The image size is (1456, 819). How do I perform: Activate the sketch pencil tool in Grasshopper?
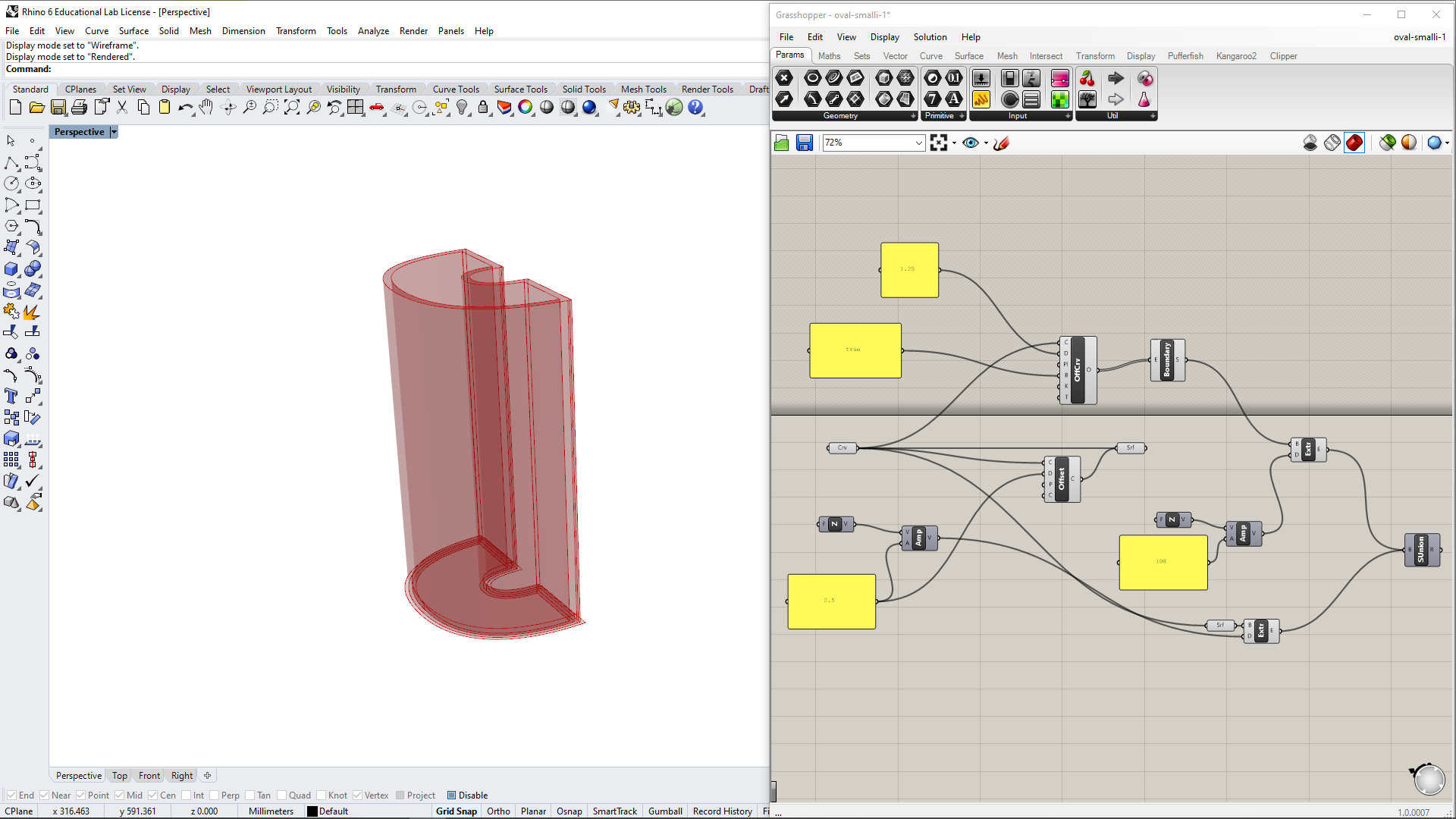pyautogui.click(x=1001, y=143)
